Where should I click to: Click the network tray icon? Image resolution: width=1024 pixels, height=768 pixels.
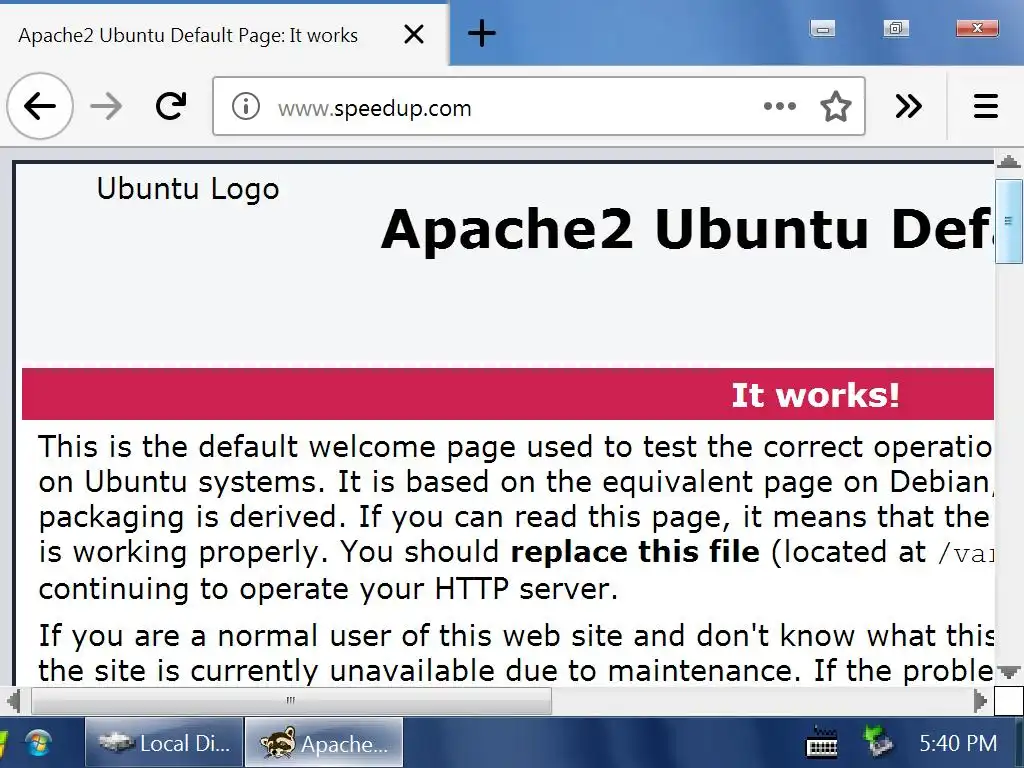click(877, 741)
